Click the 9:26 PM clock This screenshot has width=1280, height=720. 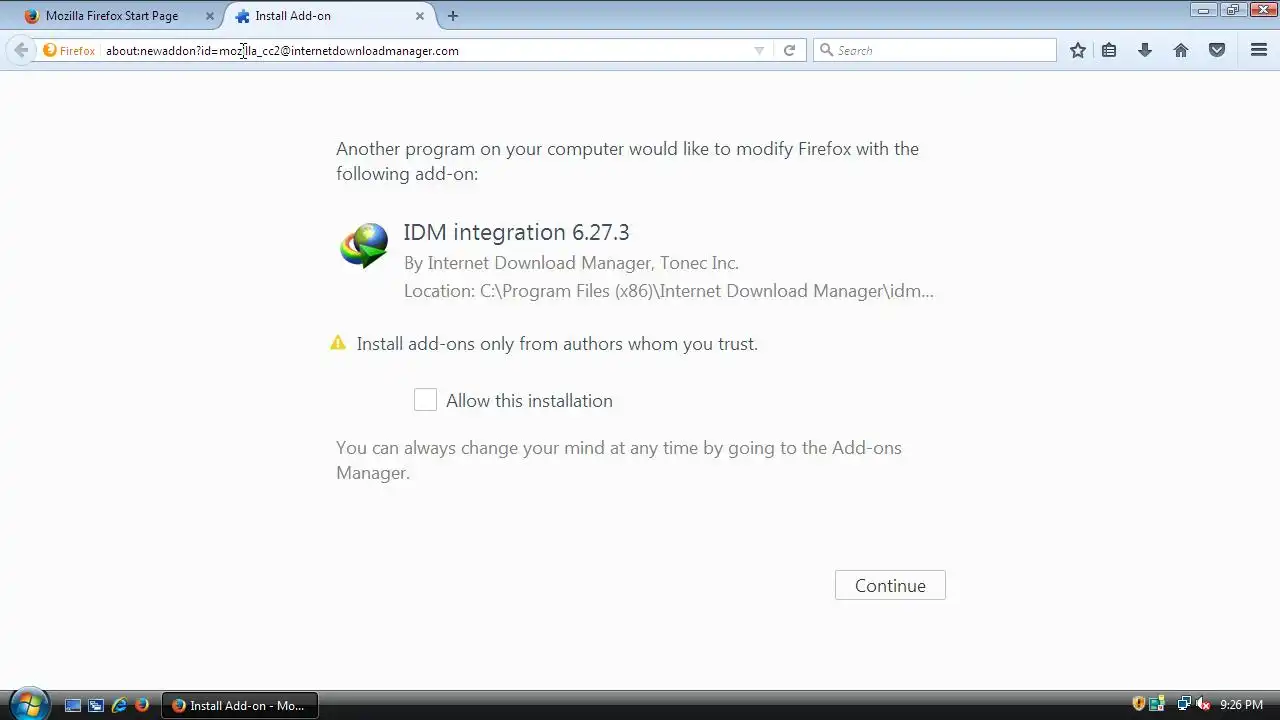(x=1241, y=705)
